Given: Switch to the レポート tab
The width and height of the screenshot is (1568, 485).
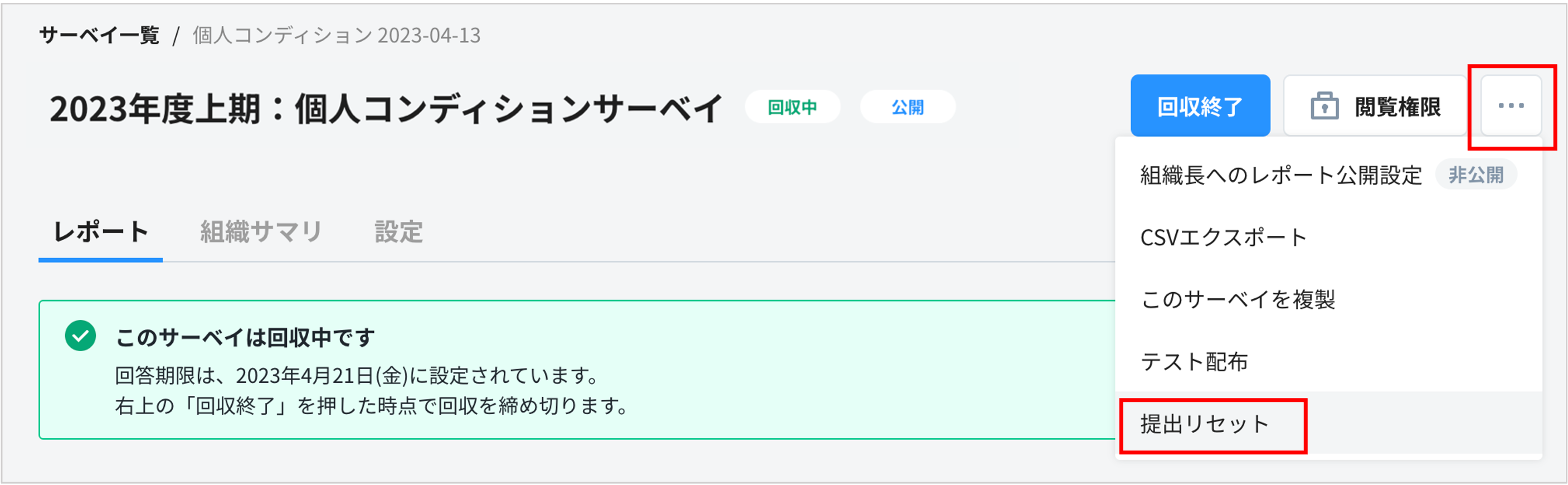Looking at the screenshot, I should [100, 232].
